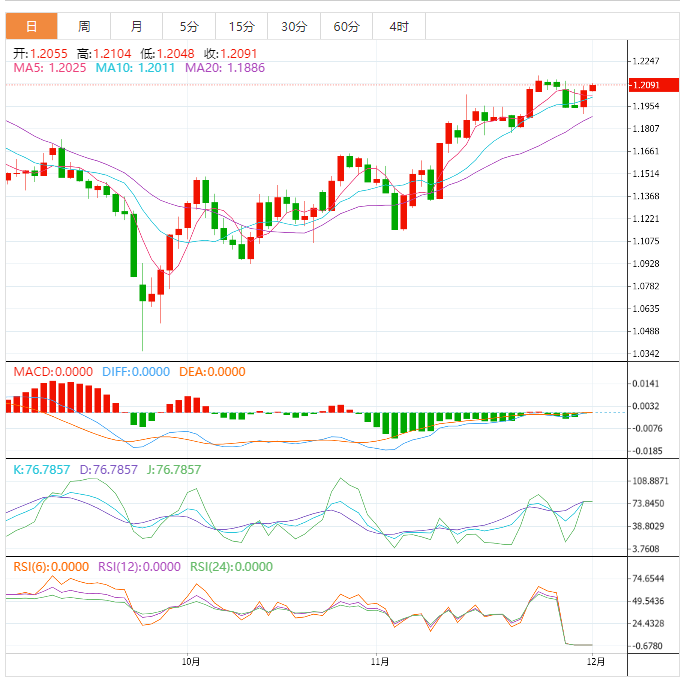The height and width of the screenshot is (678, 688).
Task: Click the MA20 indicator label
Action: click(226, 68)
